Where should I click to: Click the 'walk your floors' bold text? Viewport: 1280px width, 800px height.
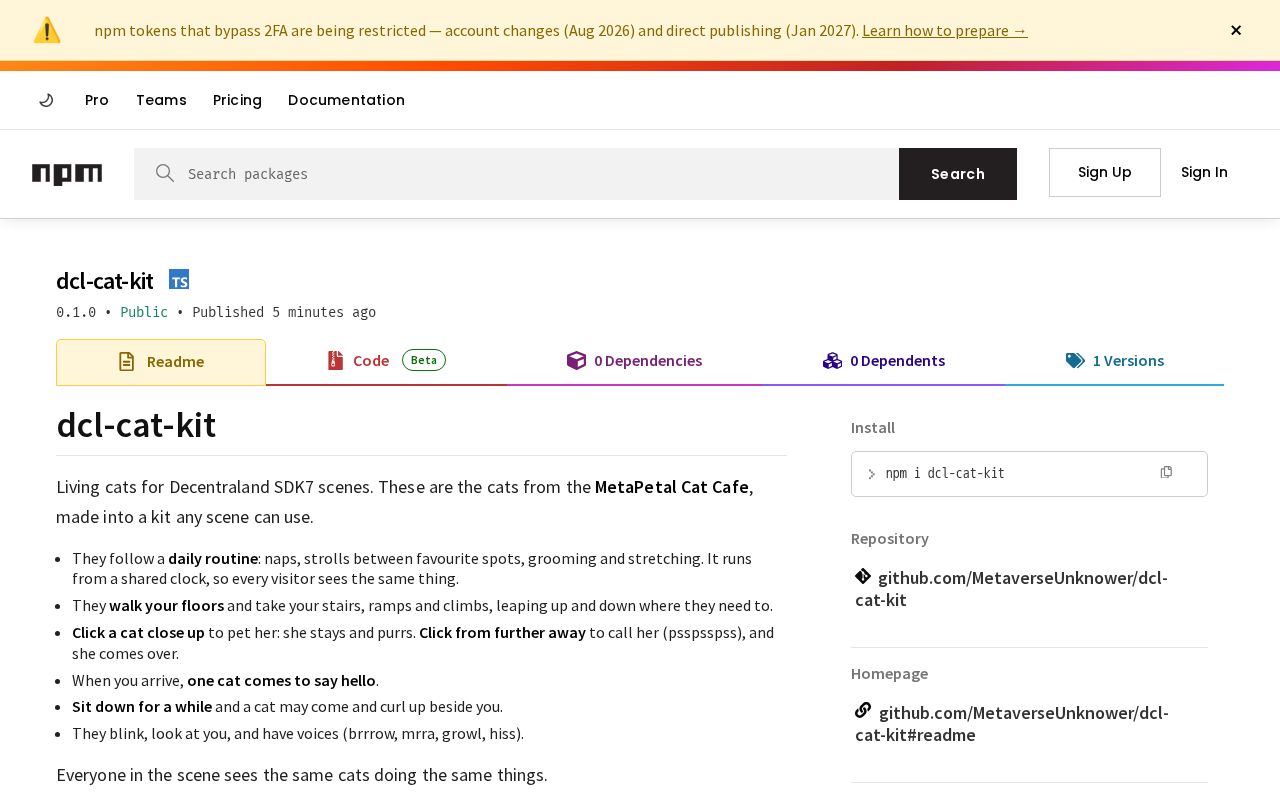166,605
